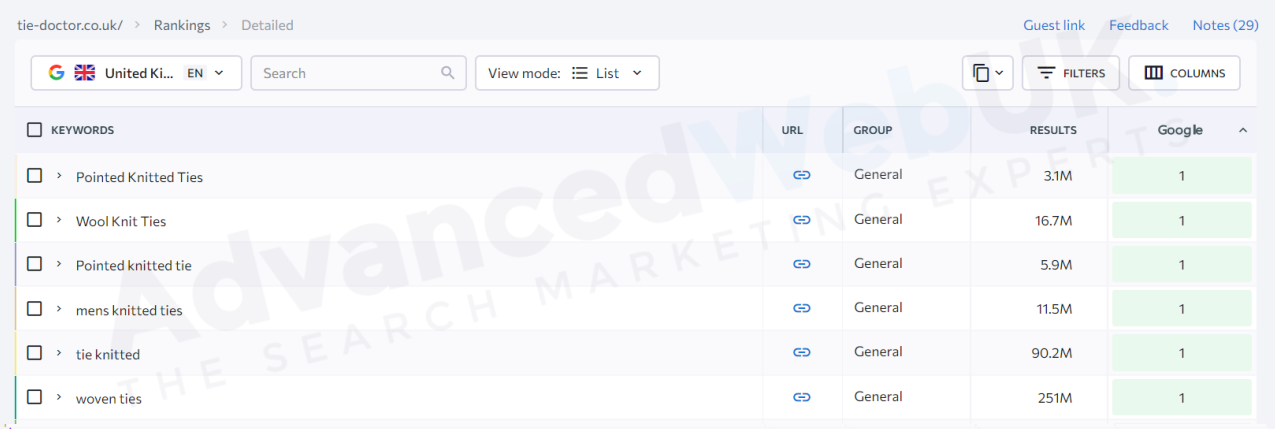This screenshot has width=1275, height=429.
Task: Open URL link icon for Wool Knit Ties
Action: [801, 220]
